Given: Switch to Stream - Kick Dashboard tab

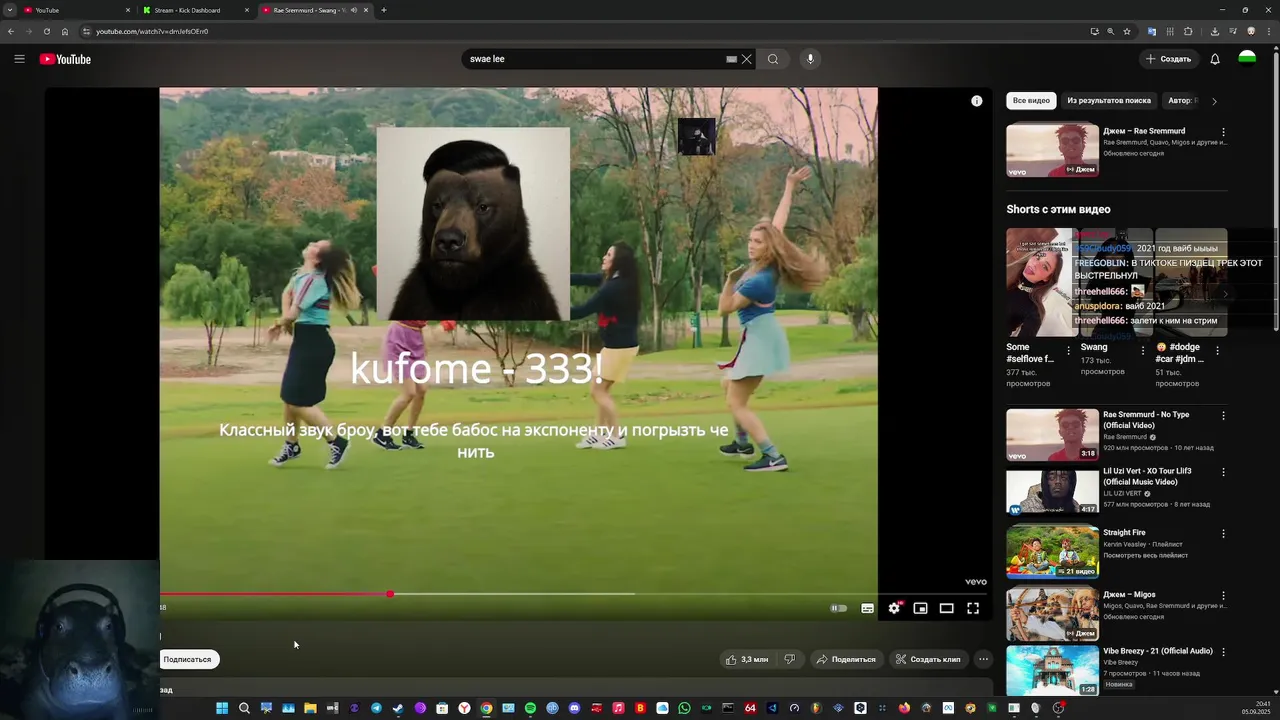Looking at the screenshot, I should pos(195,10).
